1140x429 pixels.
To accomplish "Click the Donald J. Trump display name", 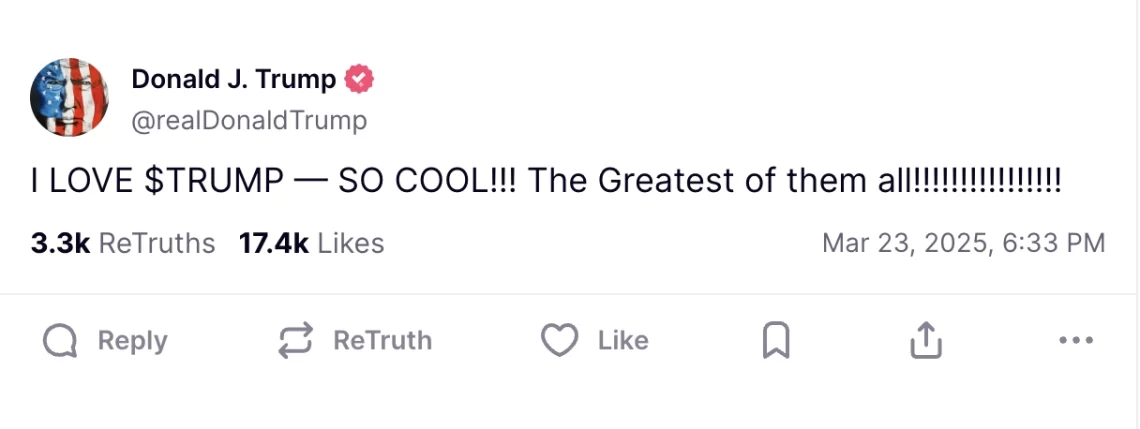I will [x=234, y=80].
